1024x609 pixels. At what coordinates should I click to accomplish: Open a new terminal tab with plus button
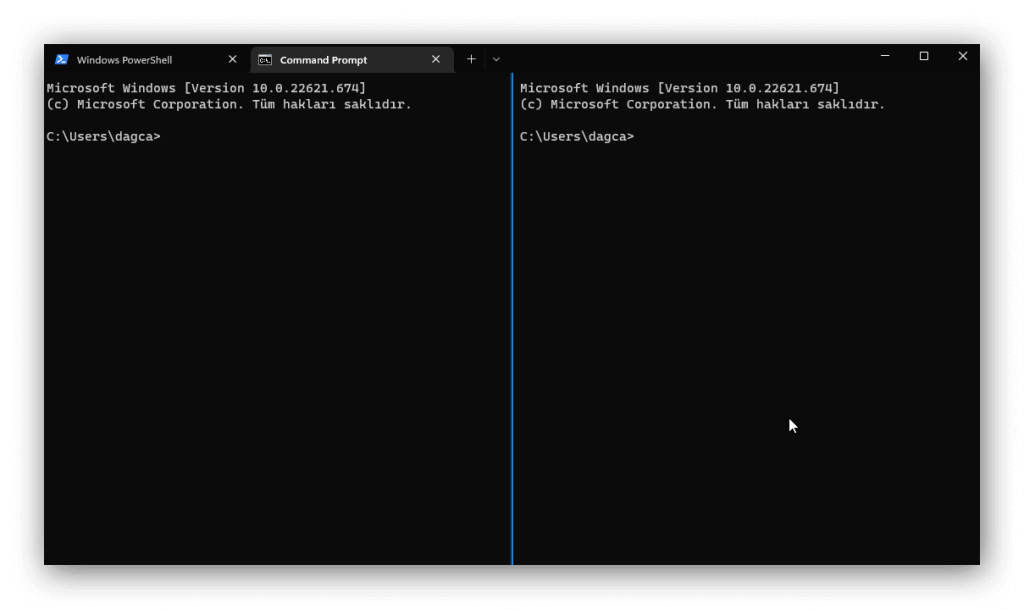pyautogui.click(x=471, y=59)
